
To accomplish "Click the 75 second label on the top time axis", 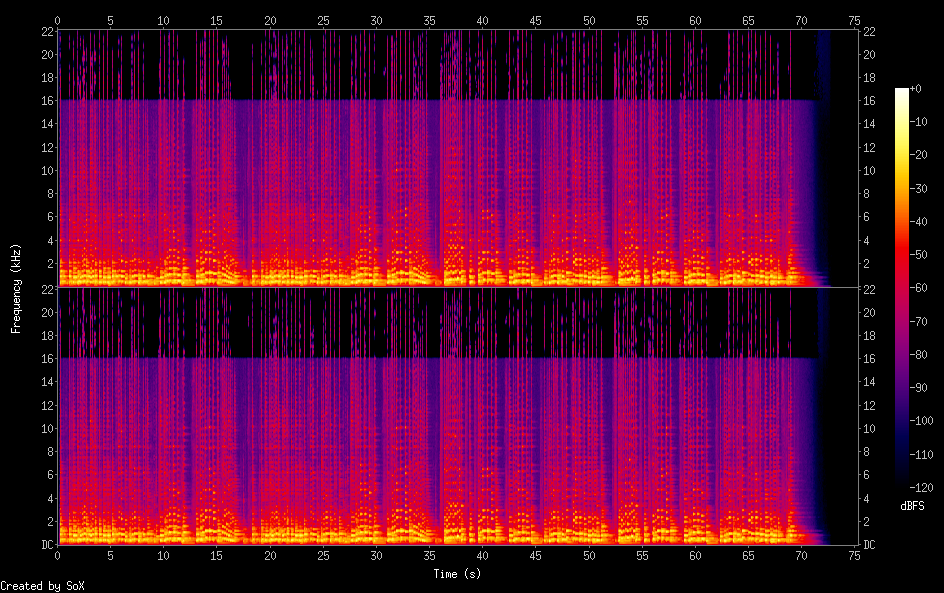I will coord(854,20).
